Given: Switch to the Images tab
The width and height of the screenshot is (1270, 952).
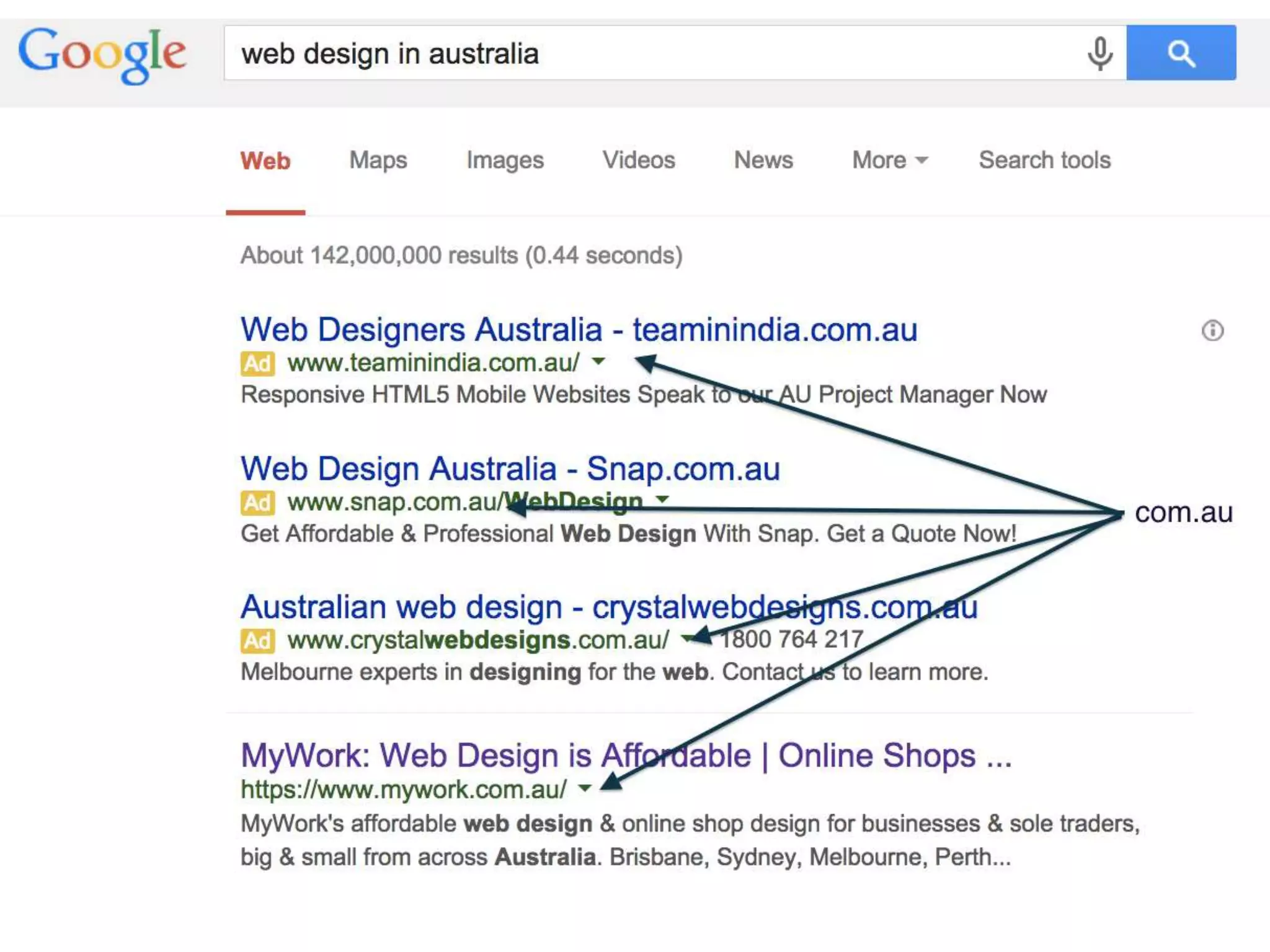Looking at the screenshot, I should click(x=505, y=160).
